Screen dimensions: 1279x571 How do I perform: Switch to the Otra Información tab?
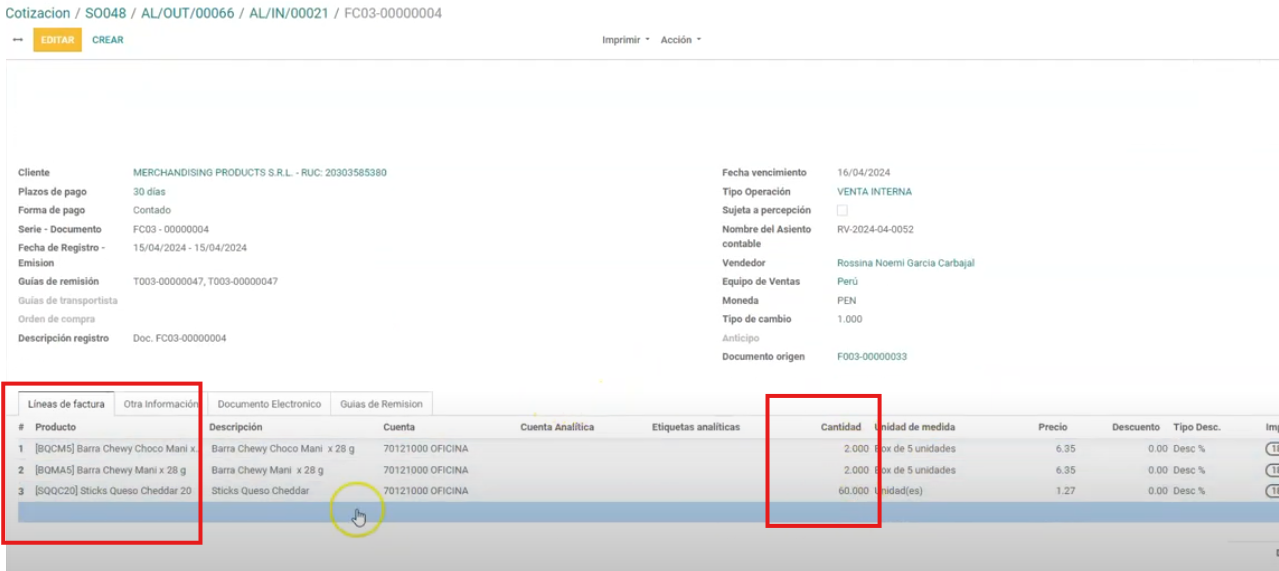coord(161,404)
